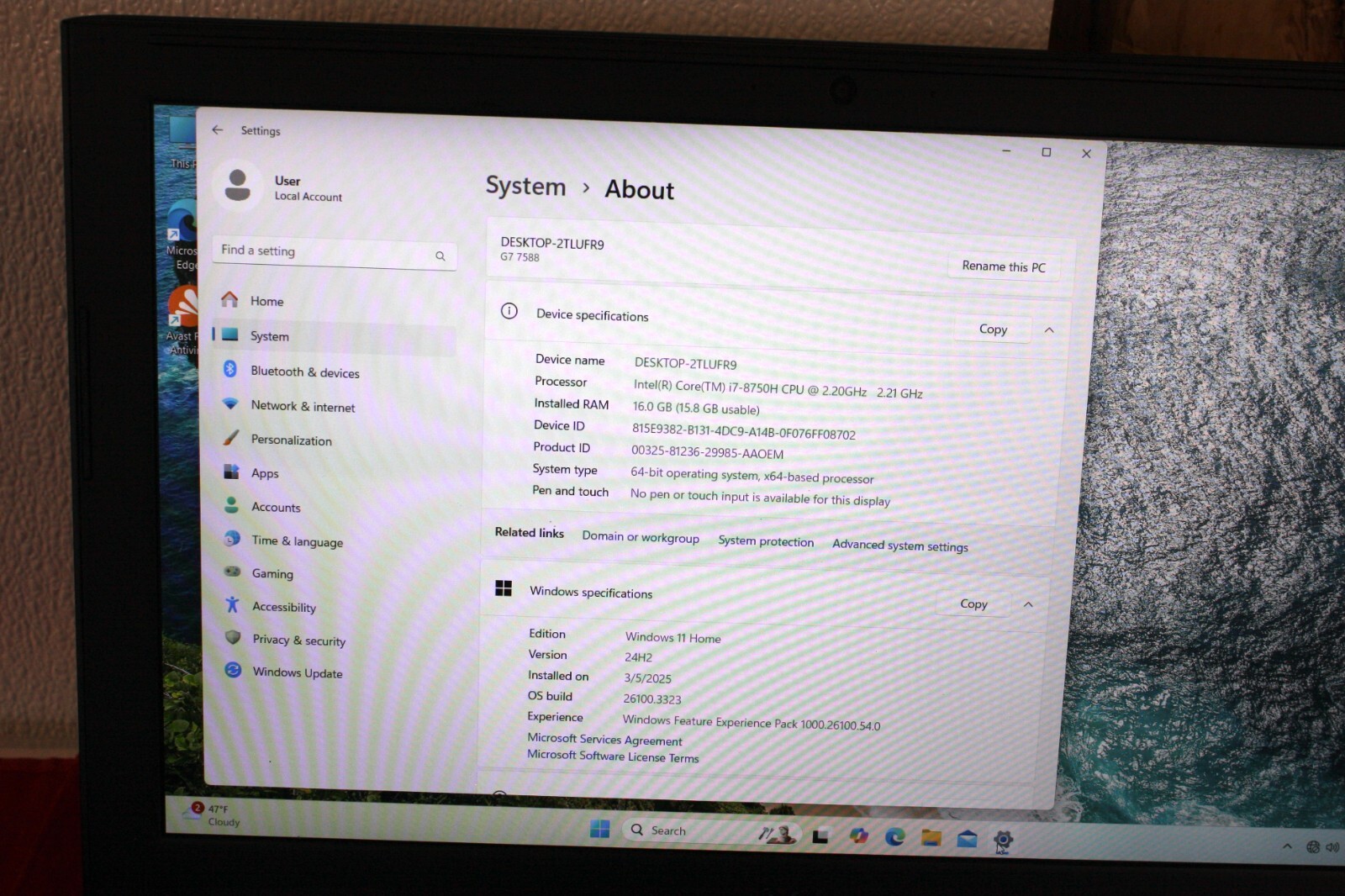The image size is (1345, 896).
Task: Open Microsoft Edge desktop shortcut
Action: [x=182, y=235]
